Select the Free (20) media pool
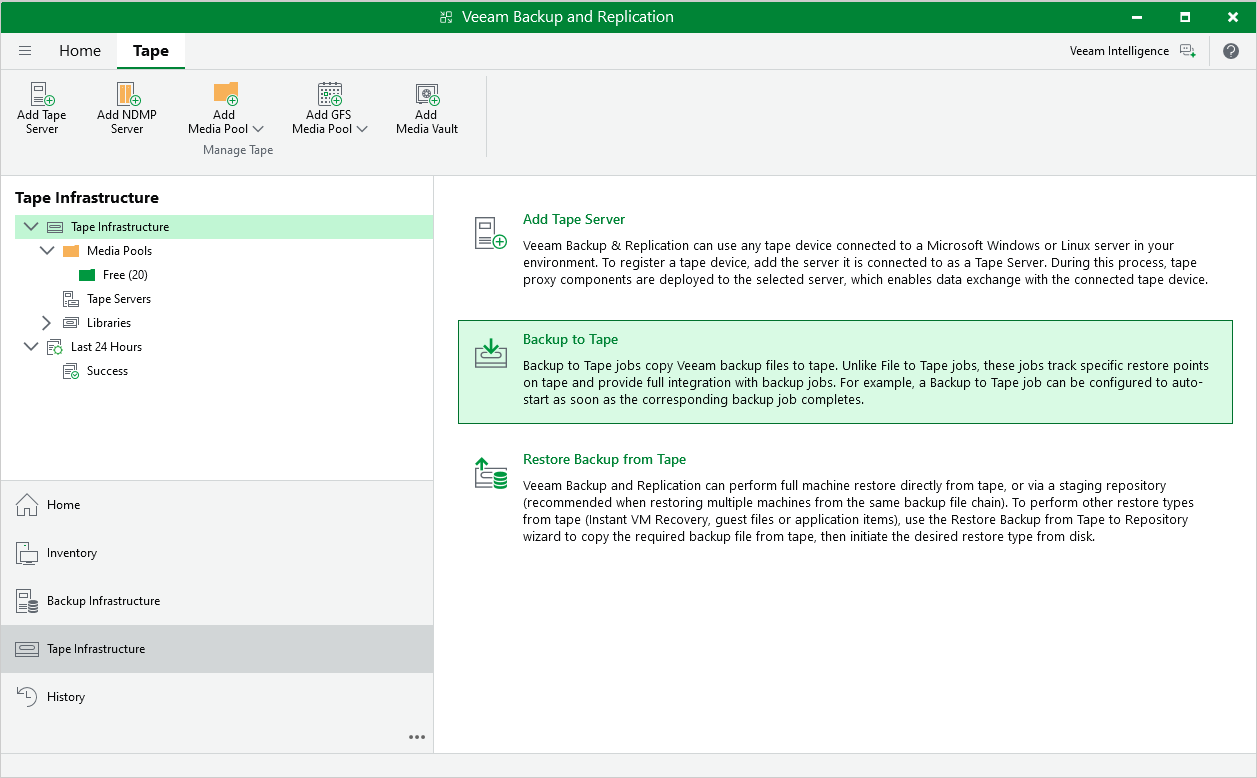The width and height of the screenshot is (1257, 778). pyautogui.click(x=125, y=275)
